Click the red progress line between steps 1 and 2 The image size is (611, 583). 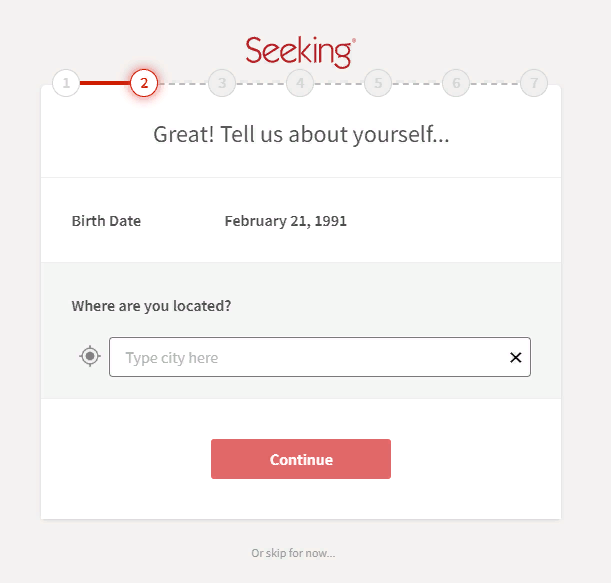104,83
